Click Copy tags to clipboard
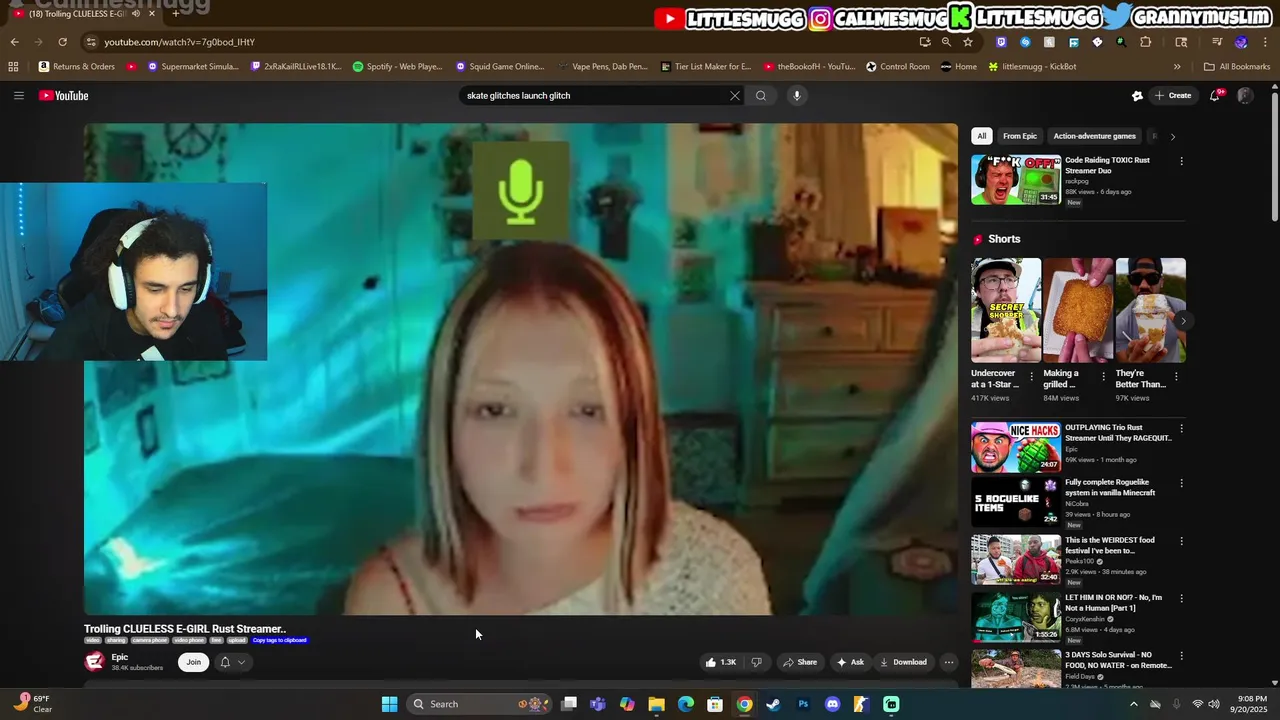Image resolution: width=1280 pixels, height=720 pixels. coord(280,640)
